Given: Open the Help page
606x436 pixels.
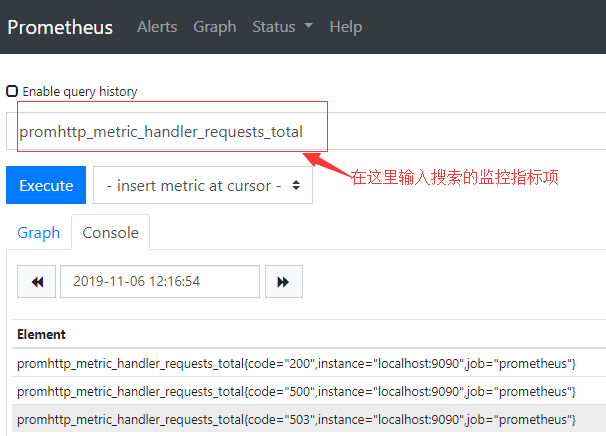Looking at the screenshot, I should pyautogui.click(x=345, y=27).
